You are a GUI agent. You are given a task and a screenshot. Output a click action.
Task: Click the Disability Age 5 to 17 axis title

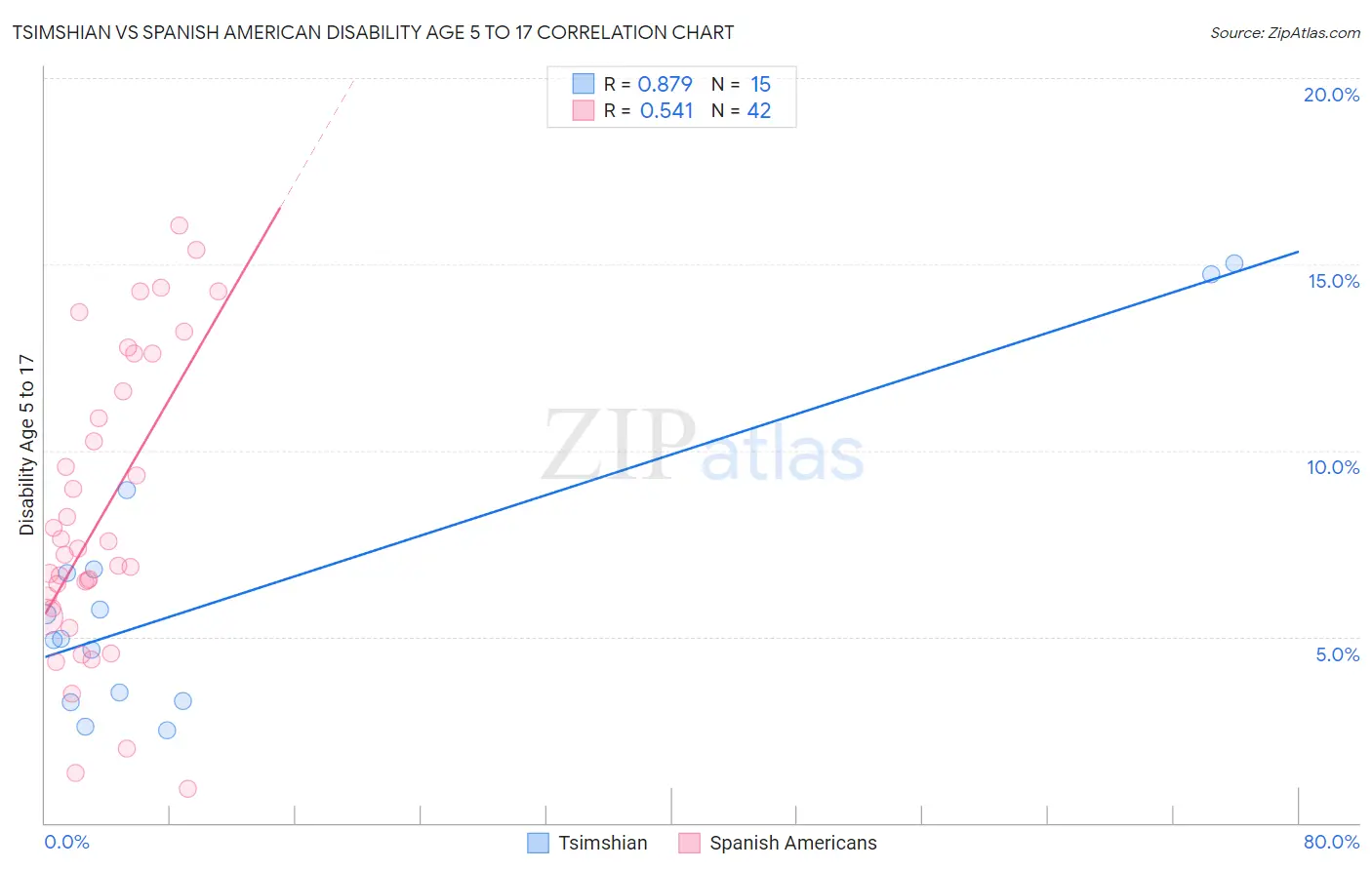27,445
